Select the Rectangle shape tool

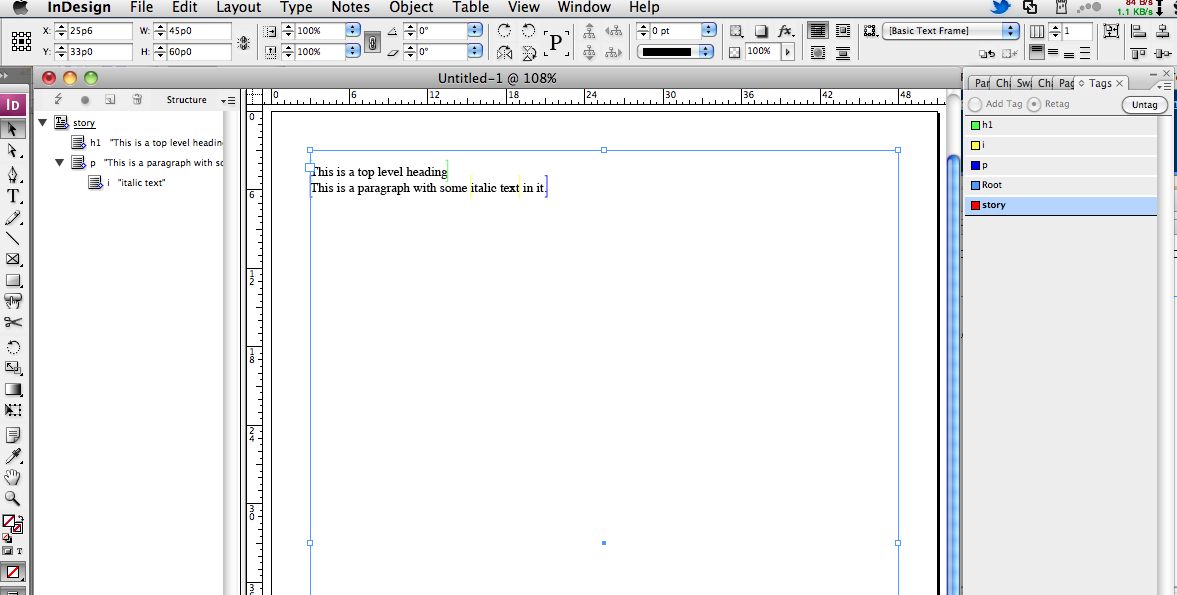click(12, 281)
